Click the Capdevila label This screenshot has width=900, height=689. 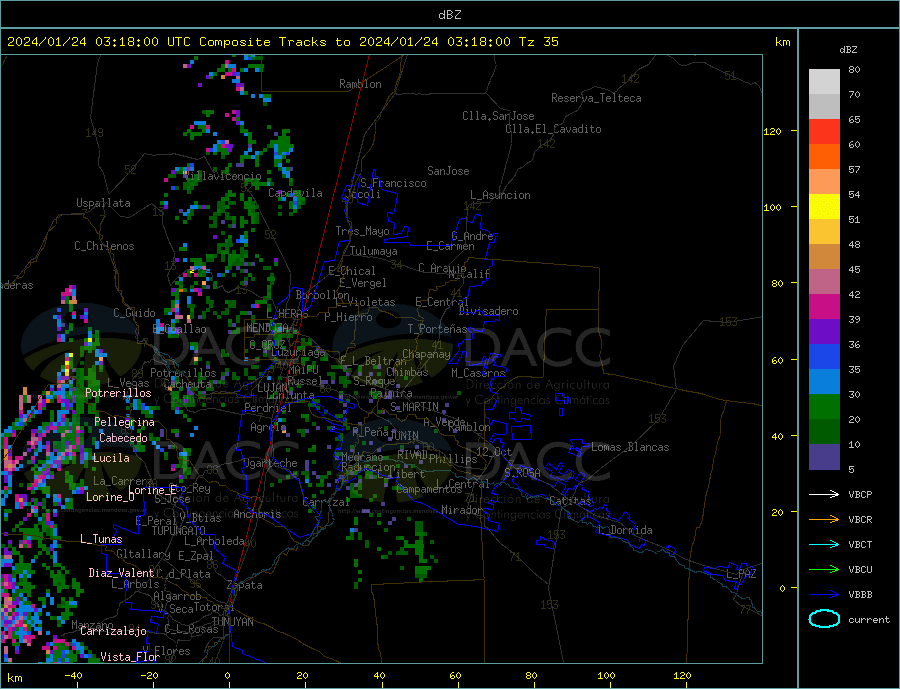coord(296,193)
